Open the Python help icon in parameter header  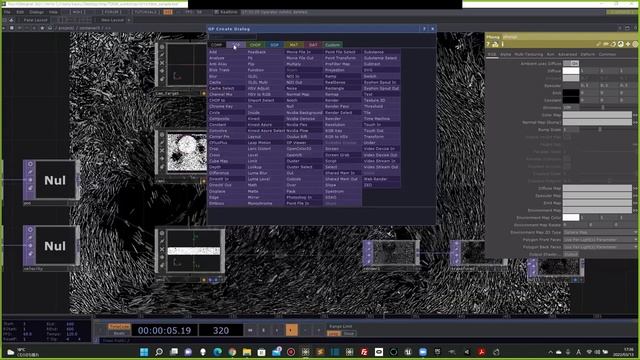point(495,44)
